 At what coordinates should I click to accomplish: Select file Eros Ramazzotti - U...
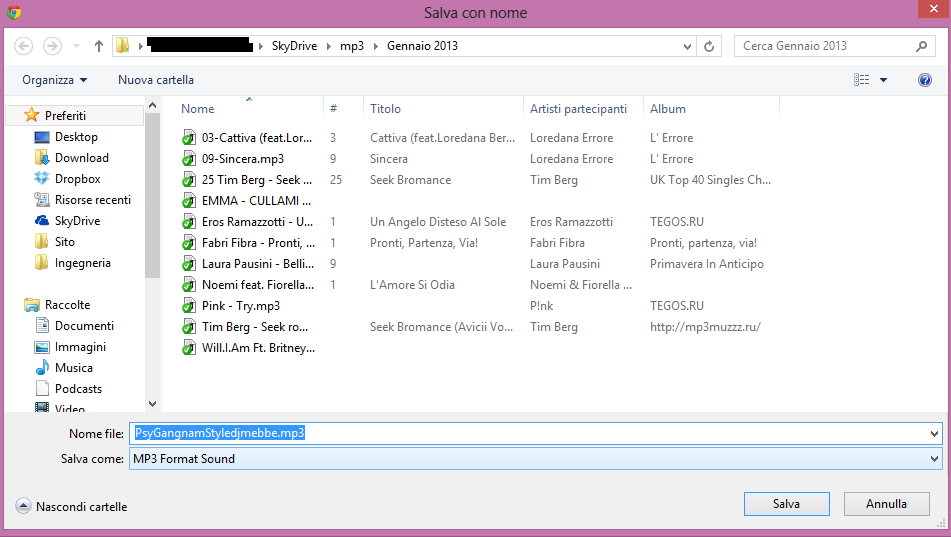click(x=257, y=222)
